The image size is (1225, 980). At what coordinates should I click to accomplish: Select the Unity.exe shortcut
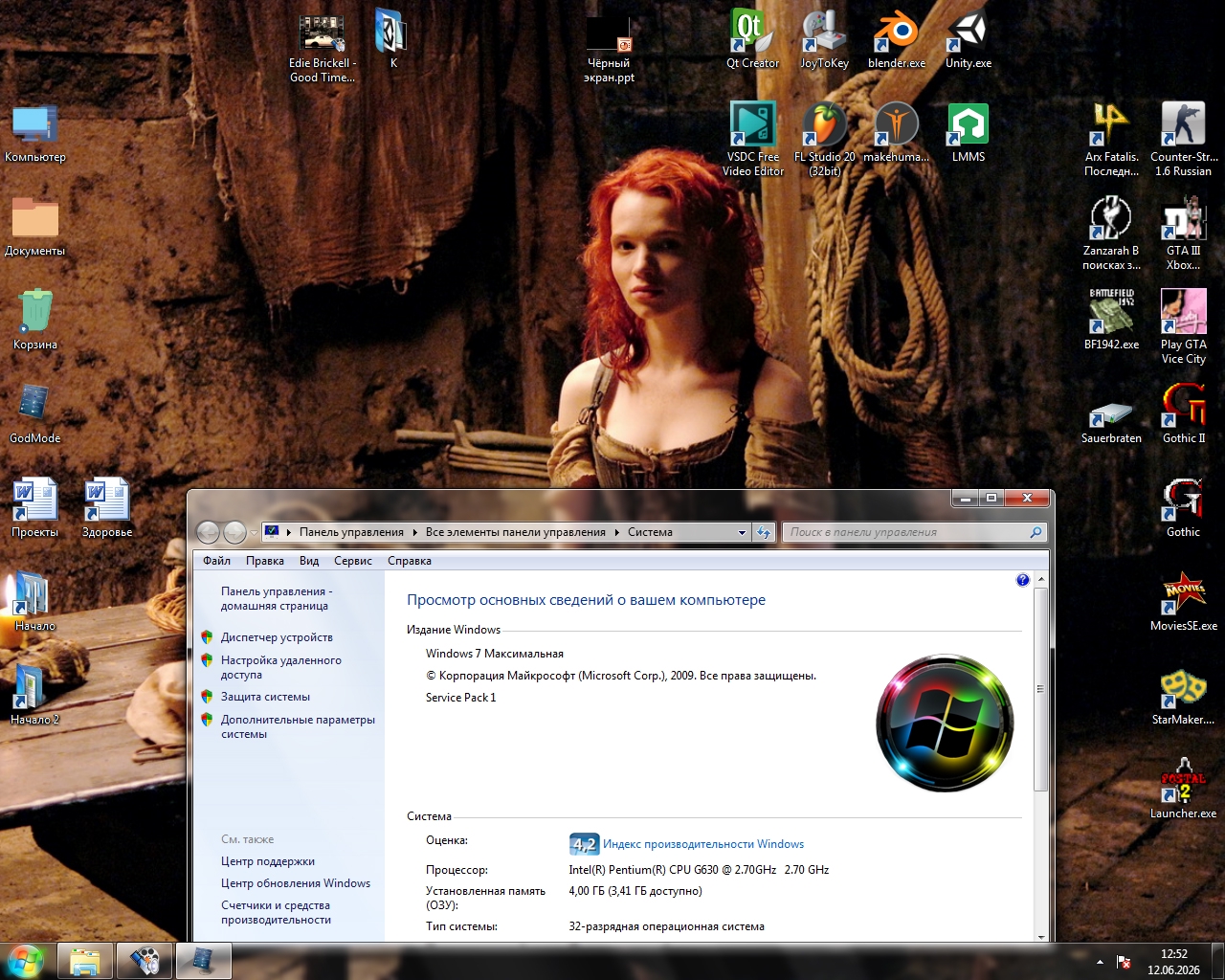[x=969, y=38]
